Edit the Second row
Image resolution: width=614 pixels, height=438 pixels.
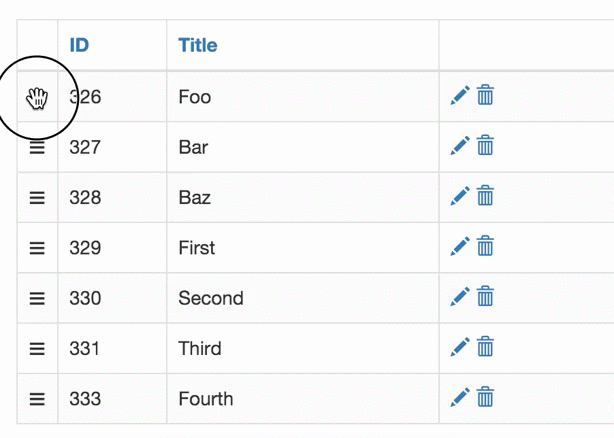[460, 297]
